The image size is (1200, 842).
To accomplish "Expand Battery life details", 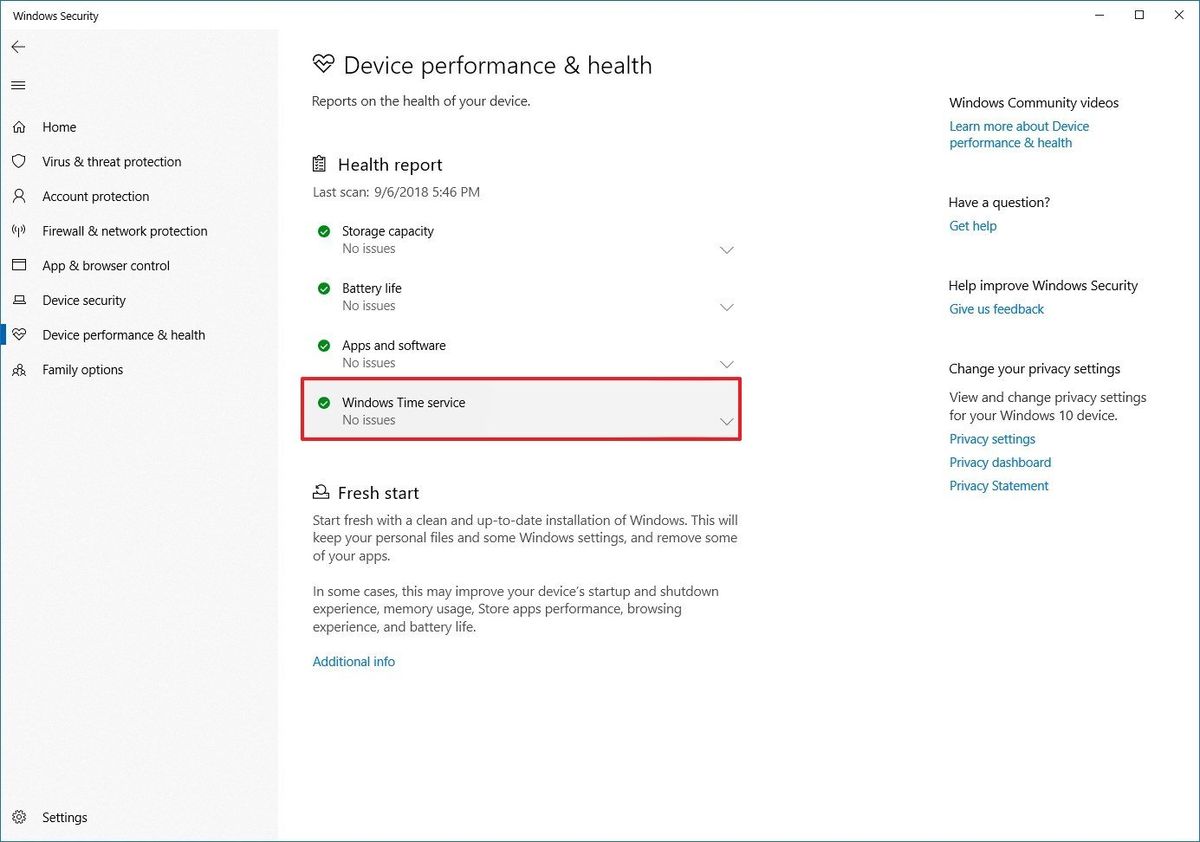I will click(x=727, y=307).
